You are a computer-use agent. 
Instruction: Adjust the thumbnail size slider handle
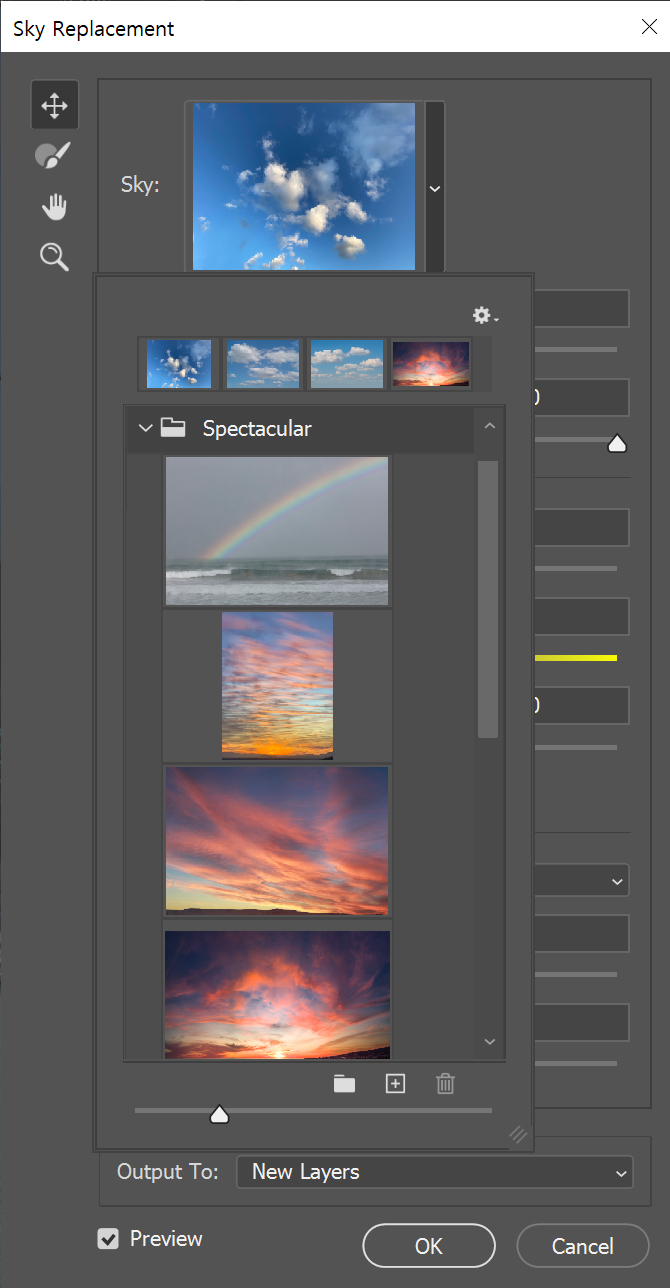(219, 1114)
